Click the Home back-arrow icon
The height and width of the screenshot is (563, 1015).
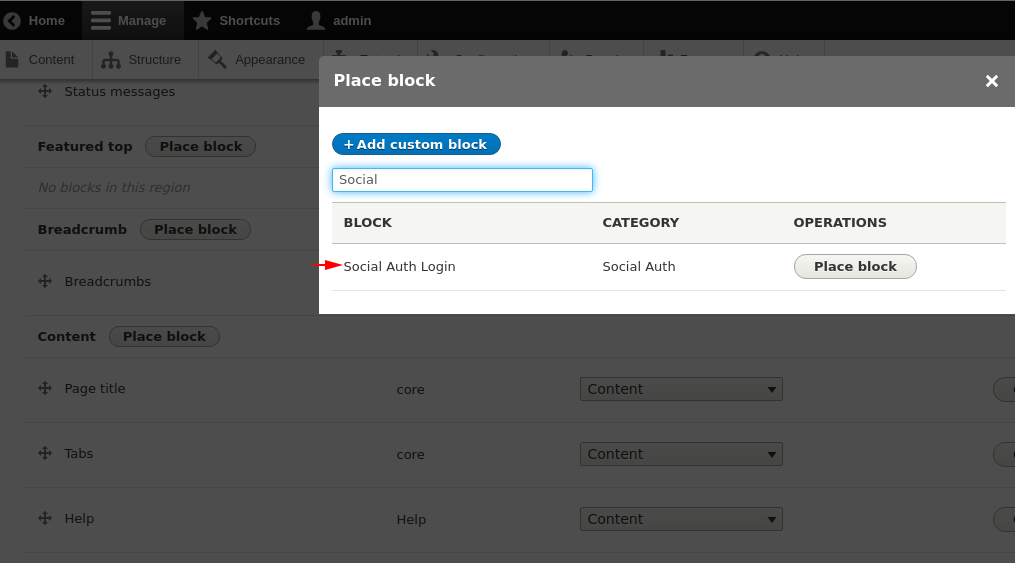(12, 21)
